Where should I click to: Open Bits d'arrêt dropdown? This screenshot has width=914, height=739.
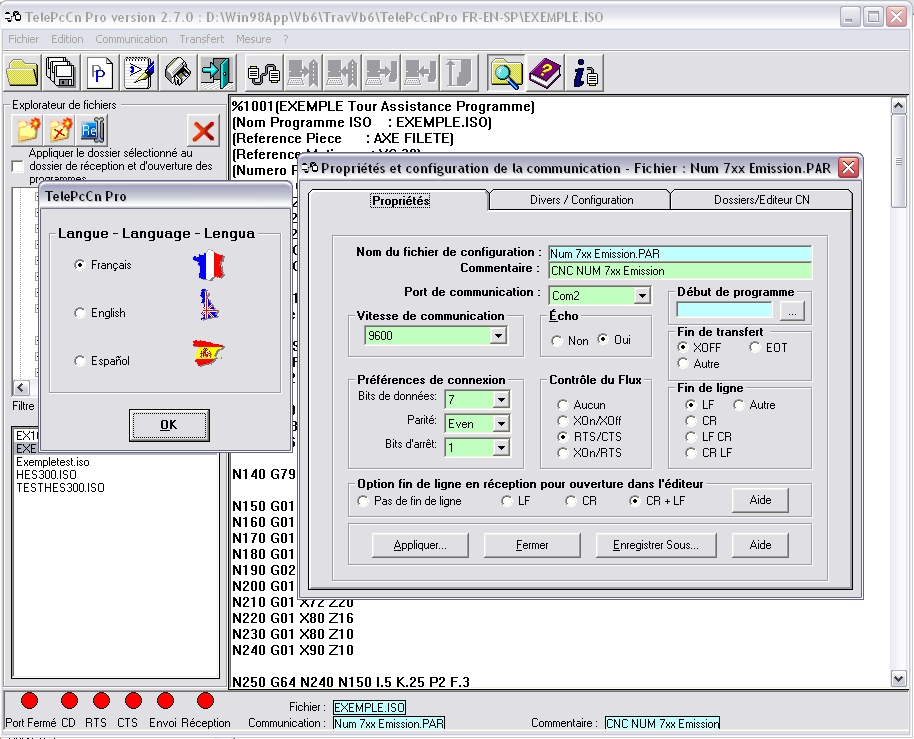[x=501, y=448]
